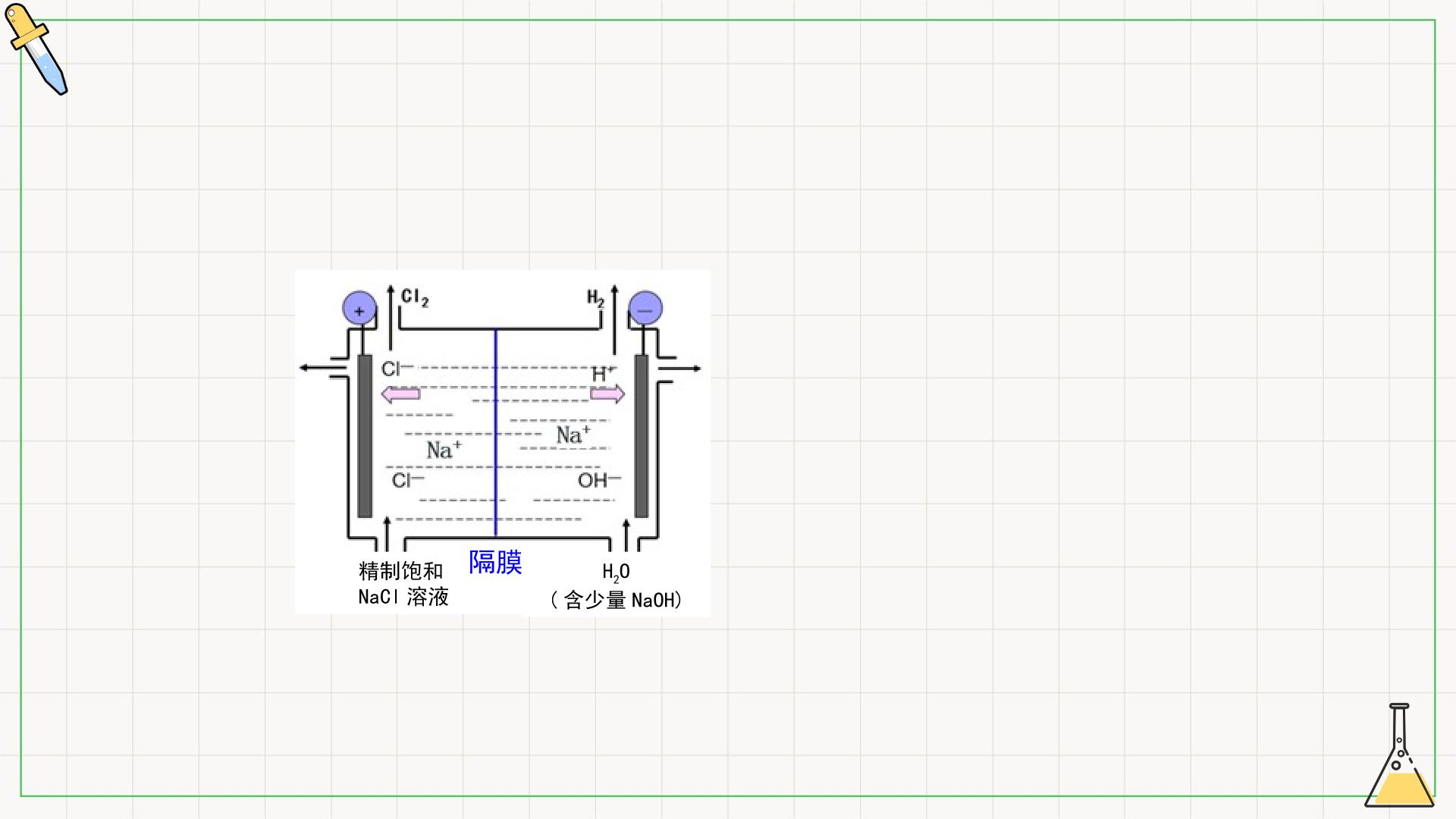Screen dimensions: 1456x819
Task: Click the (含少量 NaOH) text
Action: pyautogui.click(x=616, y=600)
